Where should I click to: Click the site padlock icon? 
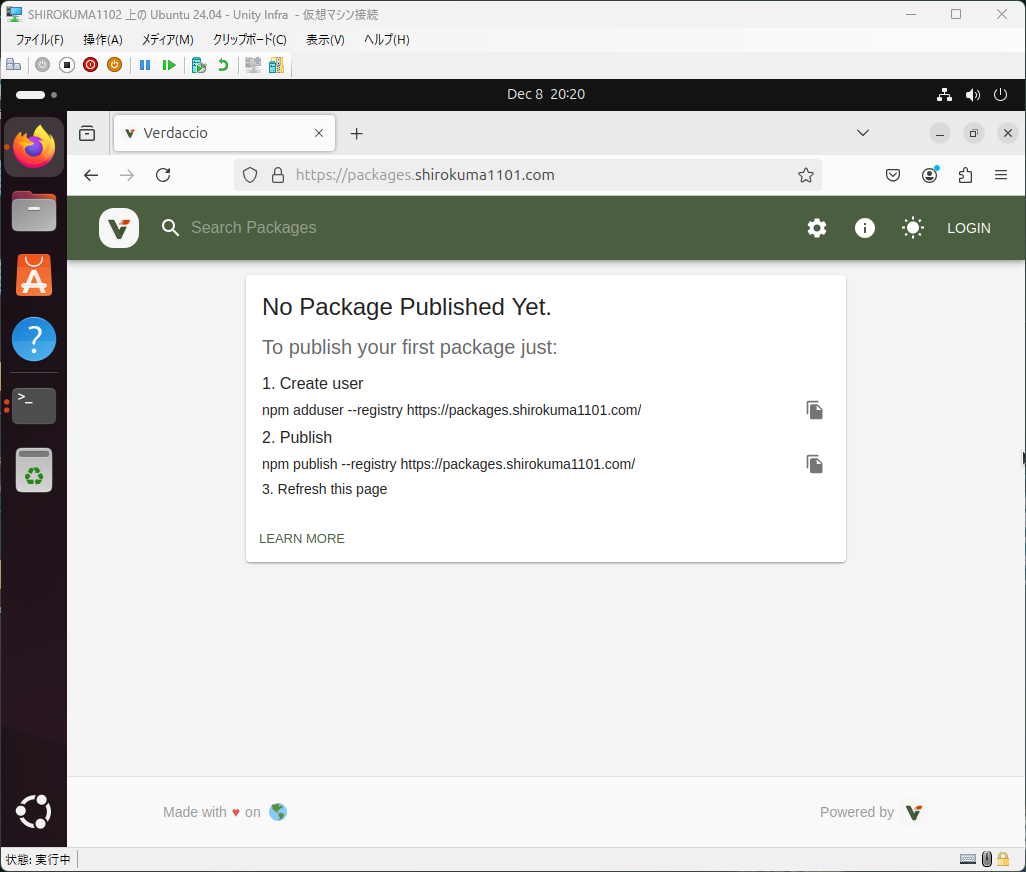278,175
